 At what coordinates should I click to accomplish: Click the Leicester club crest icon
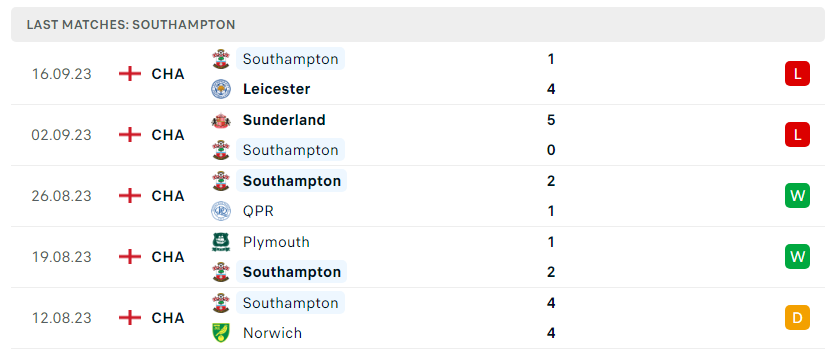(x=221, y=89)
